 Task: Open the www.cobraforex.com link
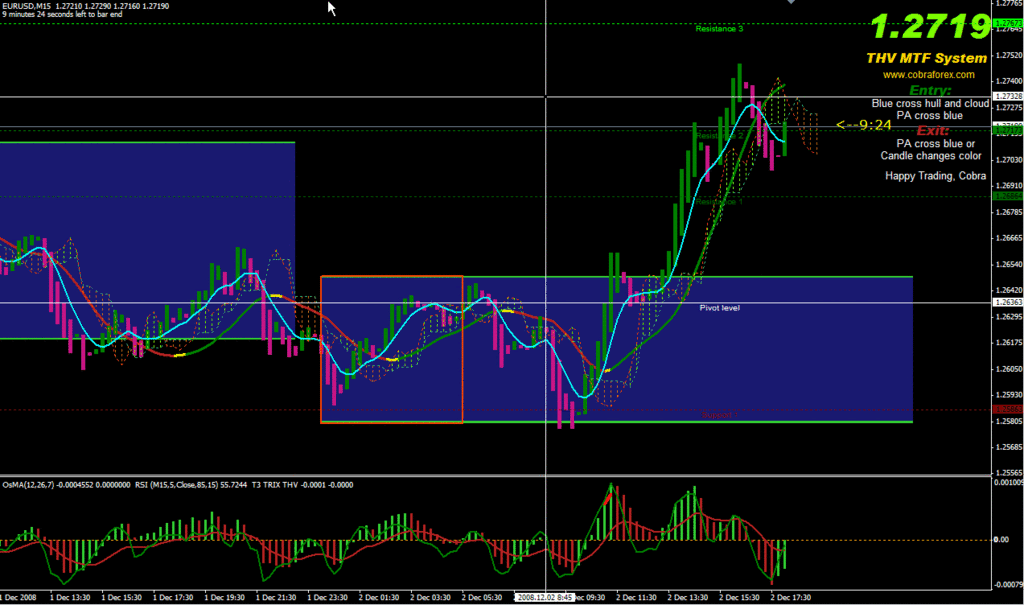pyautogui.click(x=929, y=74)
